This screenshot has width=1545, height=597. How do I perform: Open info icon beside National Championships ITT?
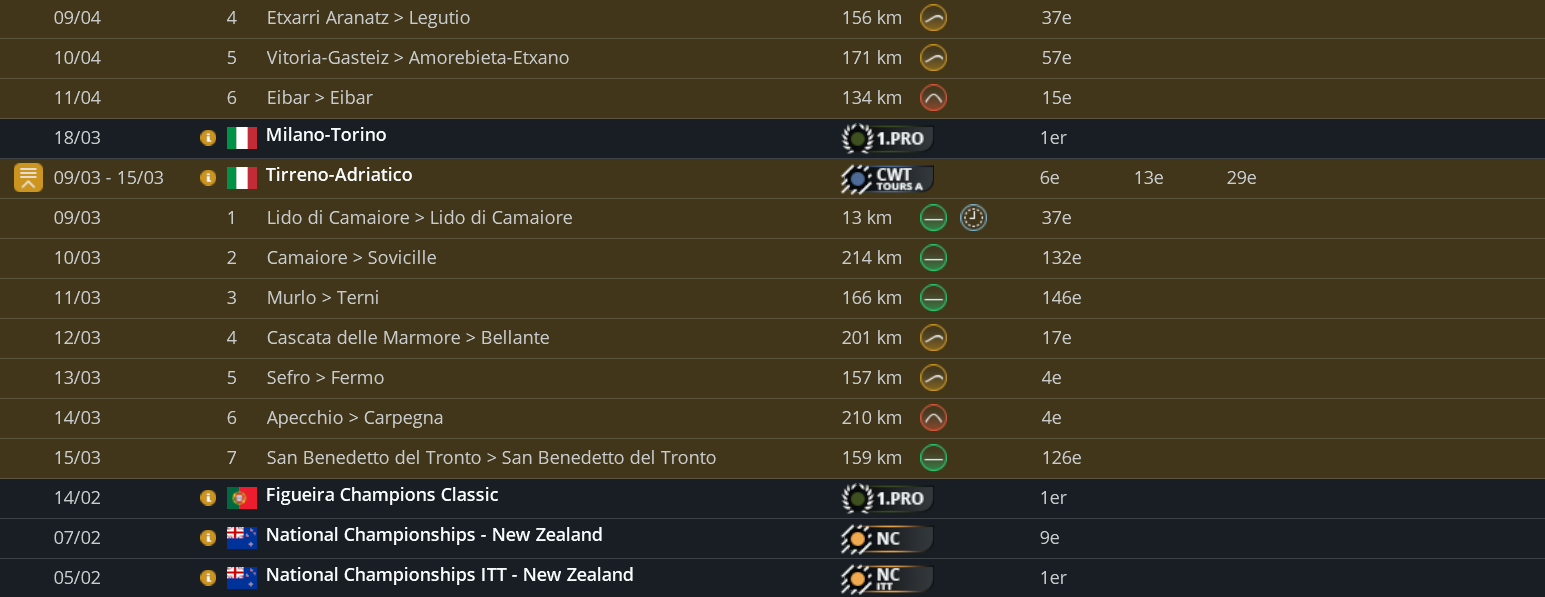[x=208, y=578]
